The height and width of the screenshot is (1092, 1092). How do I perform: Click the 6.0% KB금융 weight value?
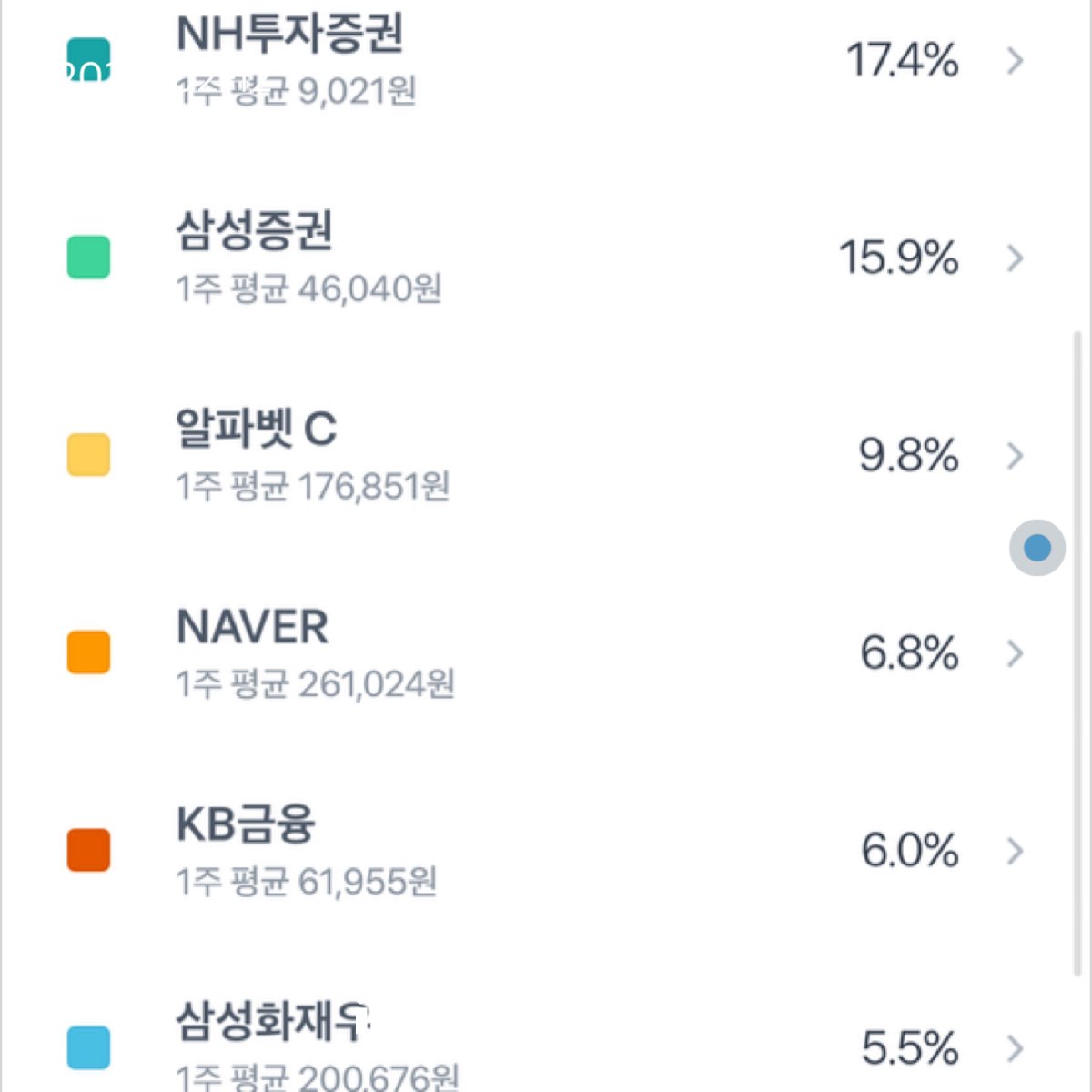point(909,851)
